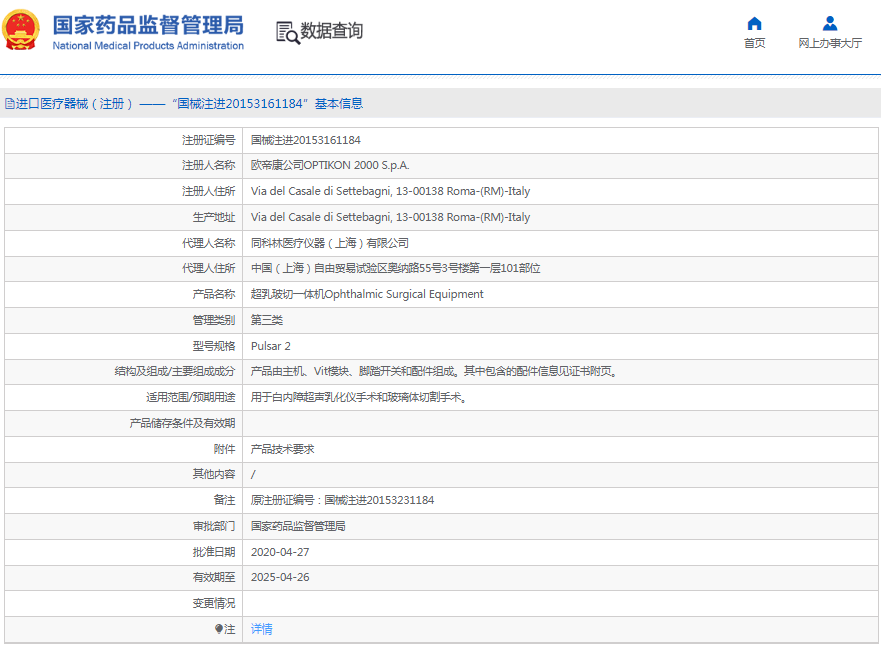Click the approval date 2020-04-27
Image resolution: width=881 pixels, height=650 pixels.
[278, 552]
